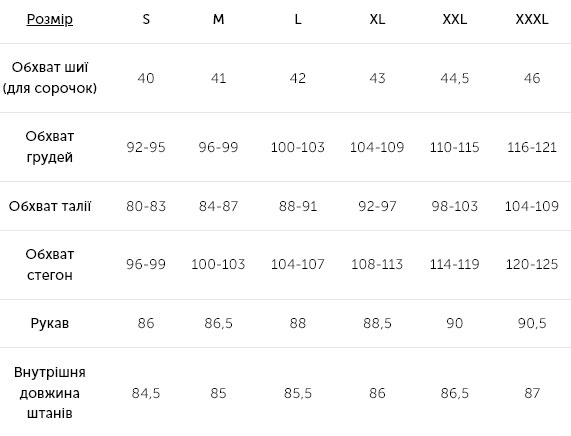Click hip value 120-125 for XXXL
Viewport: 571px width, 436px height.
[x=532, y=264]
